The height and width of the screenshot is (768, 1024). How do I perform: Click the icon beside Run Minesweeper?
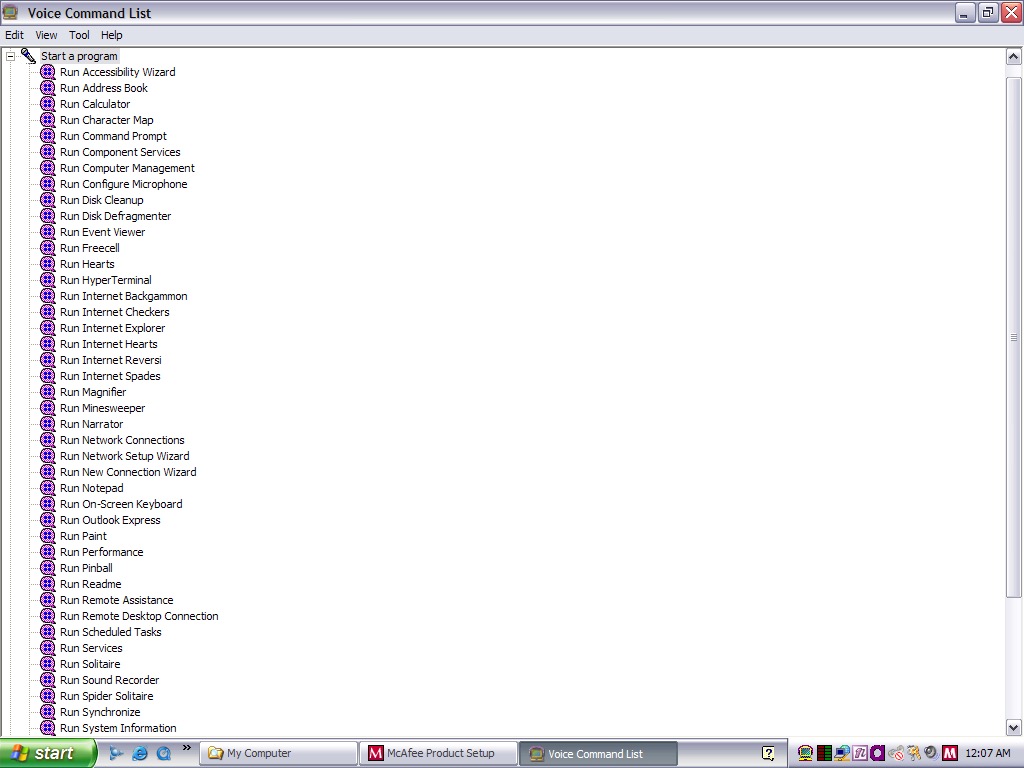coord(47,408)
